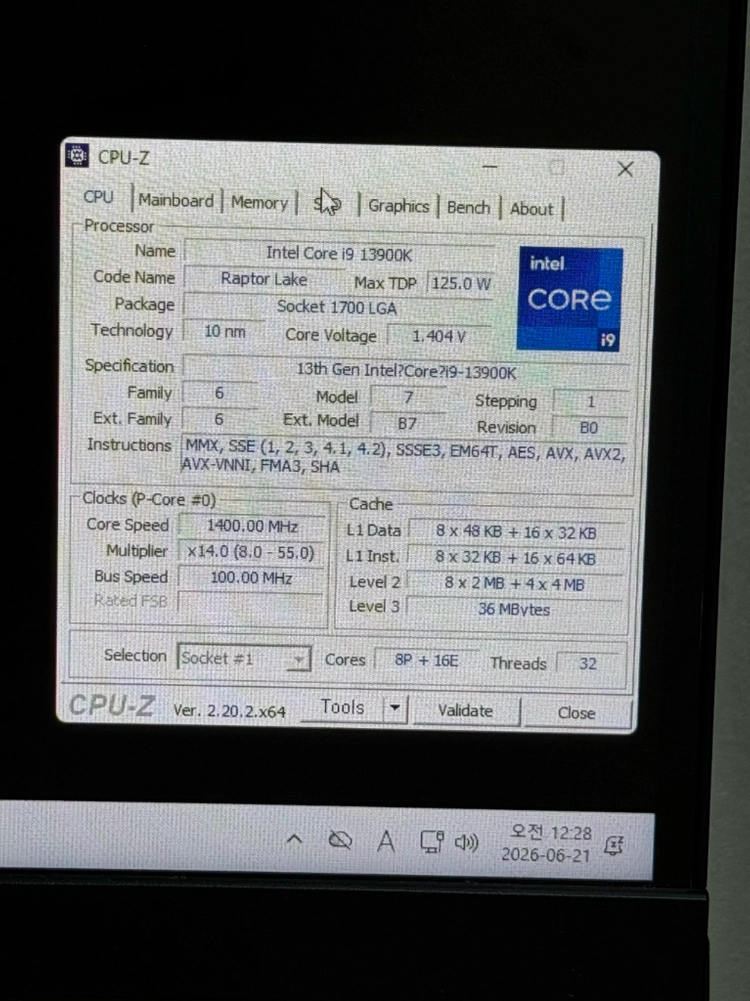
Task: Click the Model value 7
Action: [408, 397]
